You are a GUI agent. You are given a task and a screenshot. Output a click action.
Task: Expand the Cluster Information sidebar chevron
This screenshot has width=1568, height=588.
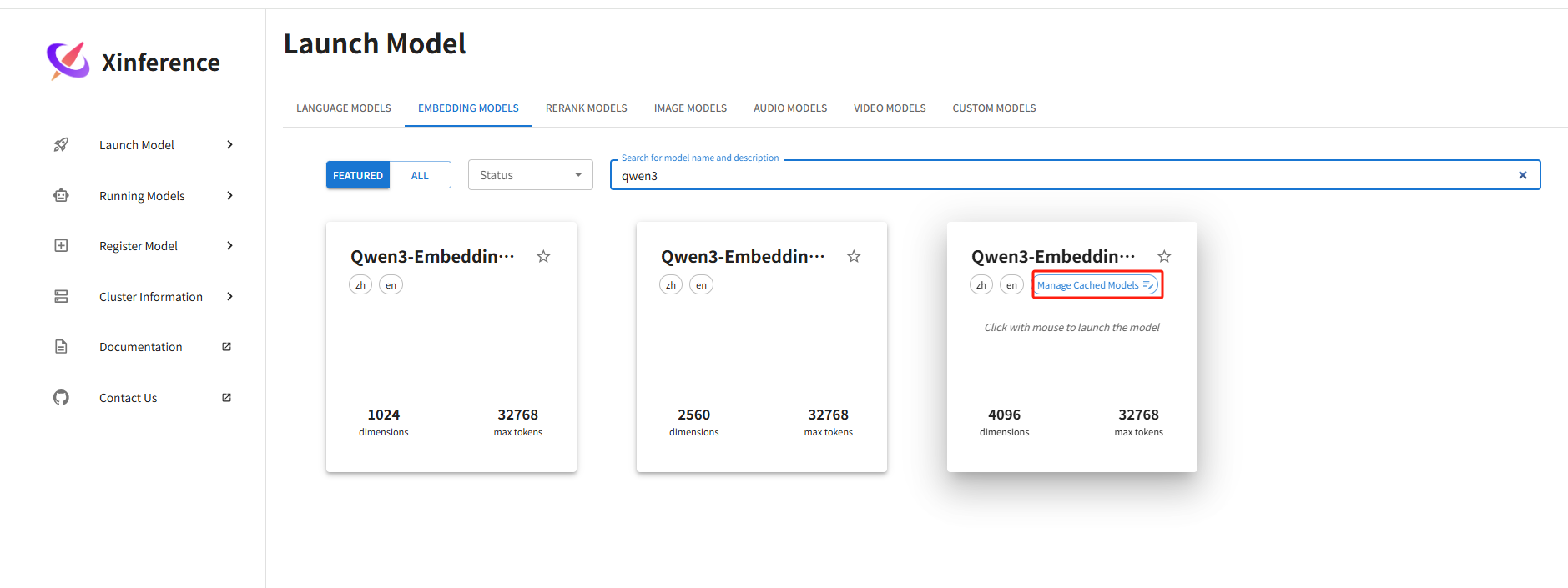pyautogui.click(x=229, y=297)
